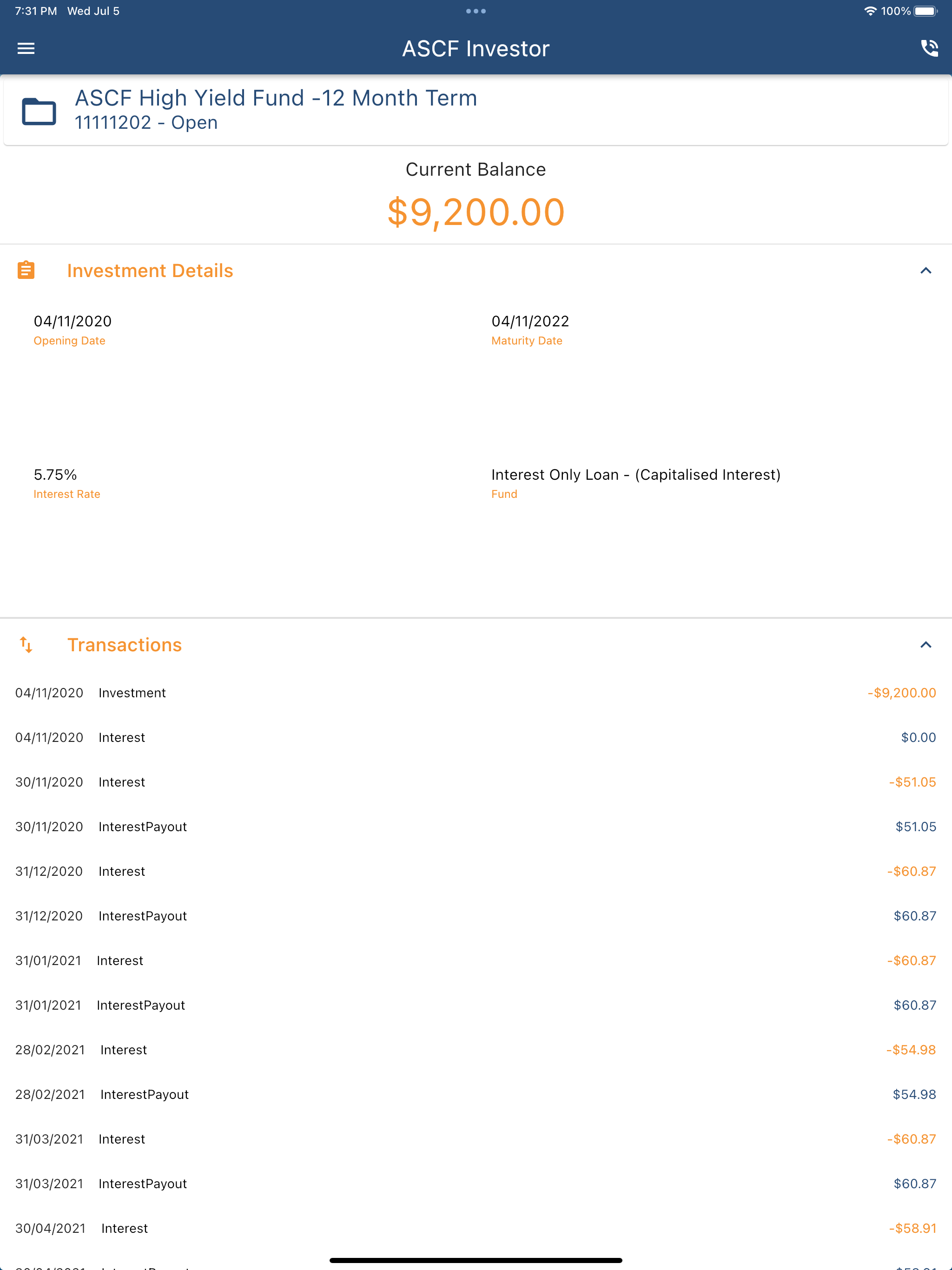Viewport: 952px width, 1270px height.
Task: Tap the 5.75% interest rate value
Action: 55,474
